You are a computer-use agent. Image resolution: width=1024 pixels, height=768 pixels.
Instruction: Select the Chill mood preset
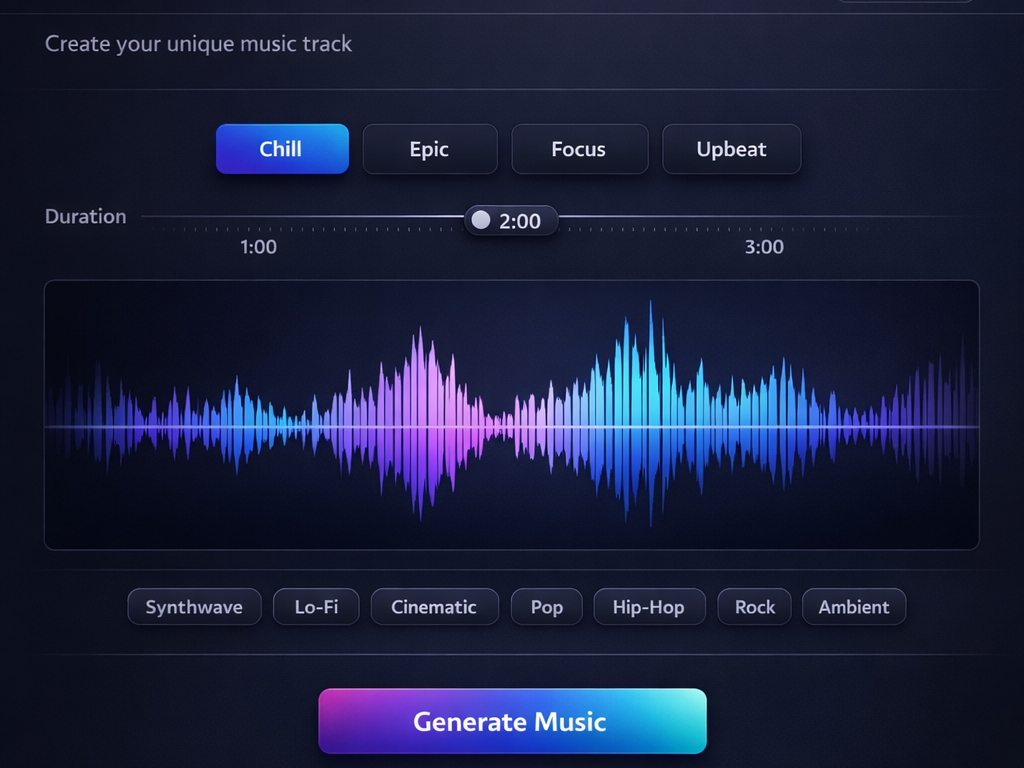coord(282,148)
